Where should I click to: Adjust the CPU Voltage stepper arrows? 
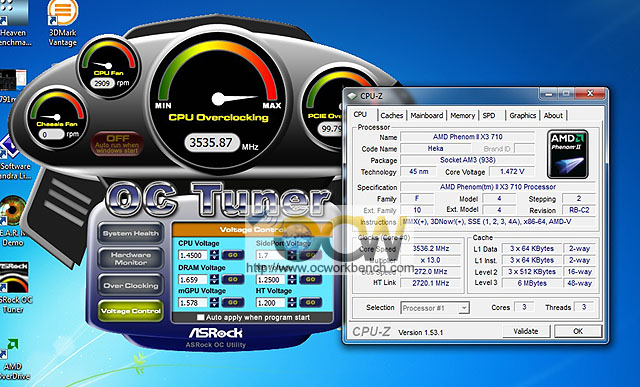click(x=214, y=255)
